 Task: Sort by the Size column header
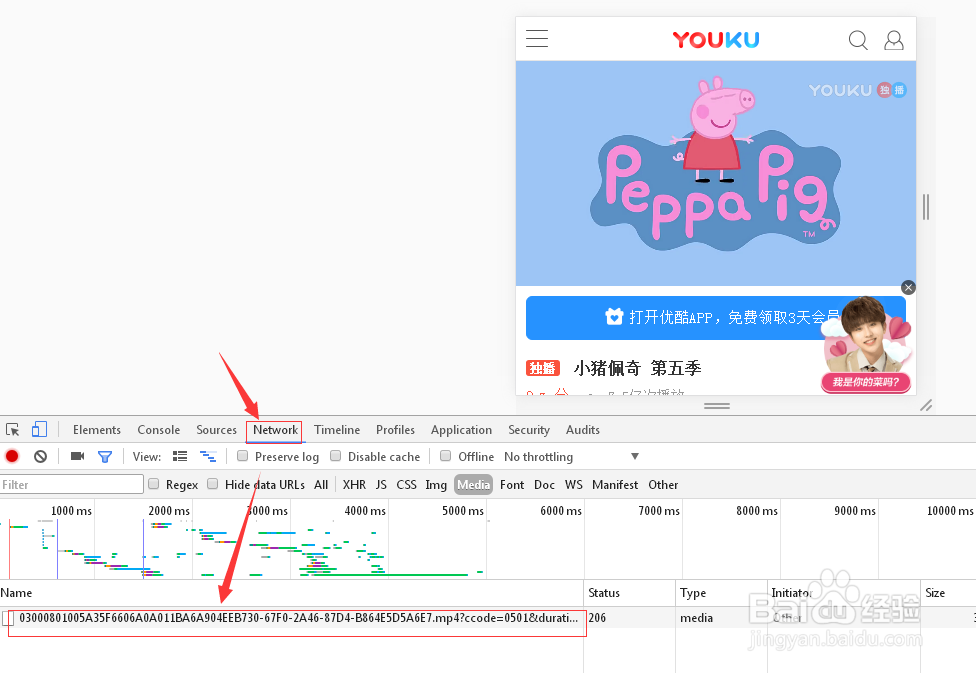point(948,593)
